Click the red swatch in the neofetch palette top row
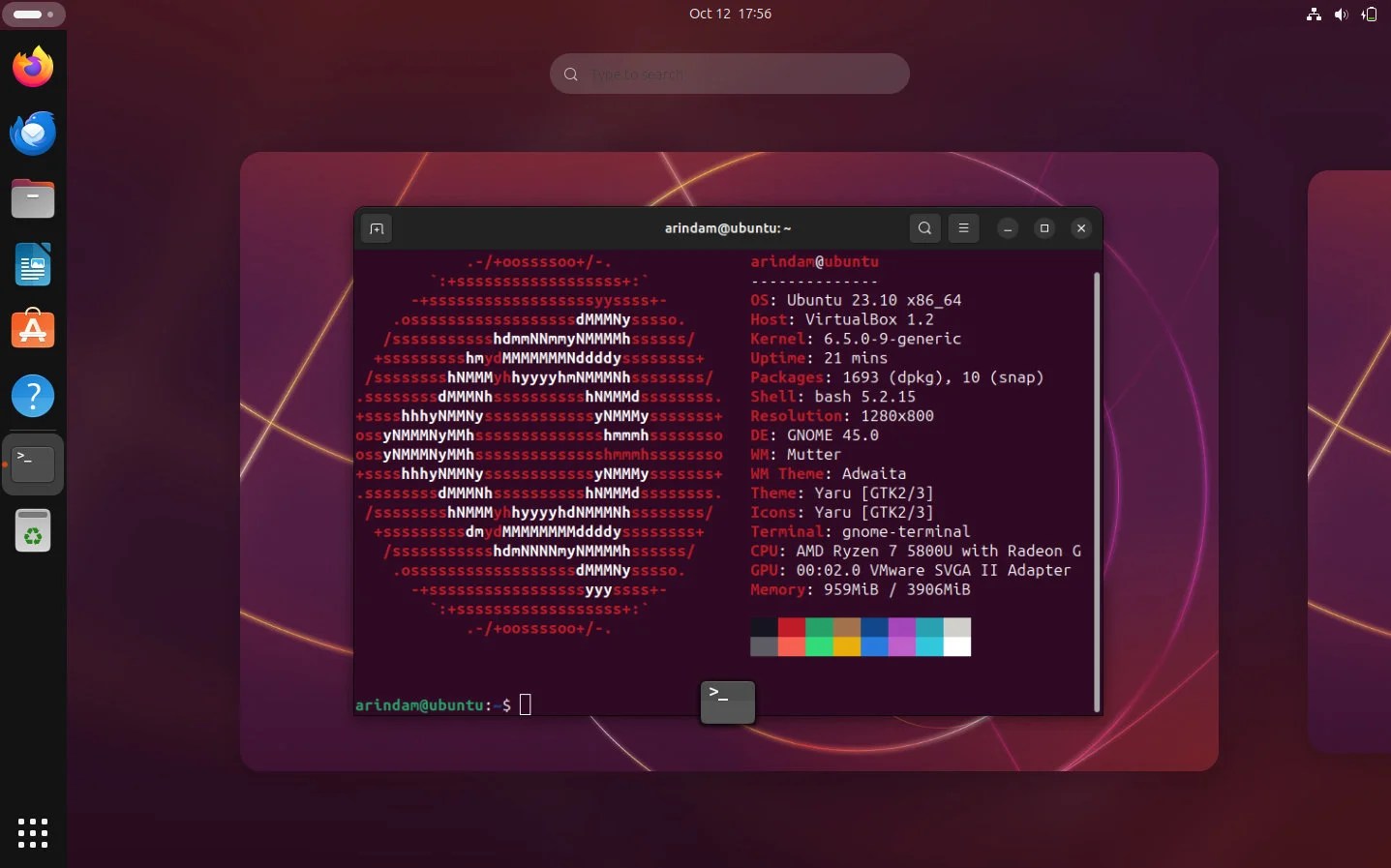The width and height of the screenshot is (1391, 868). pos(792,627)
